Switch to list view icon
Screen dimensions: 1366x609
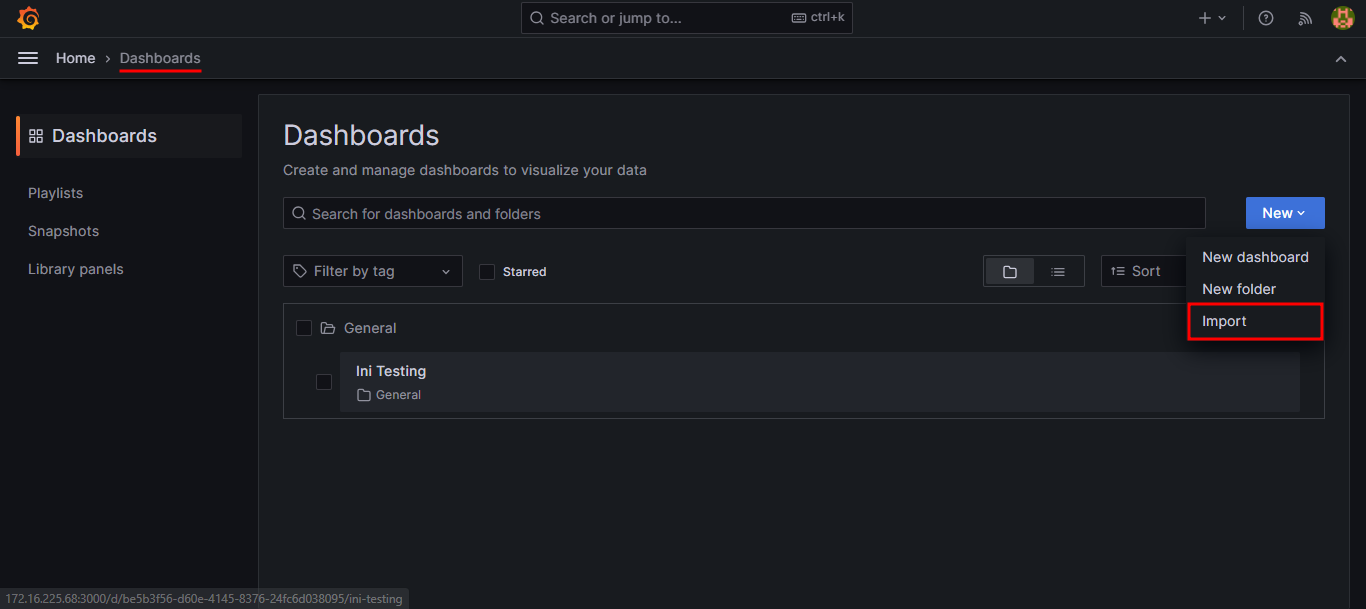[1059, 271]
